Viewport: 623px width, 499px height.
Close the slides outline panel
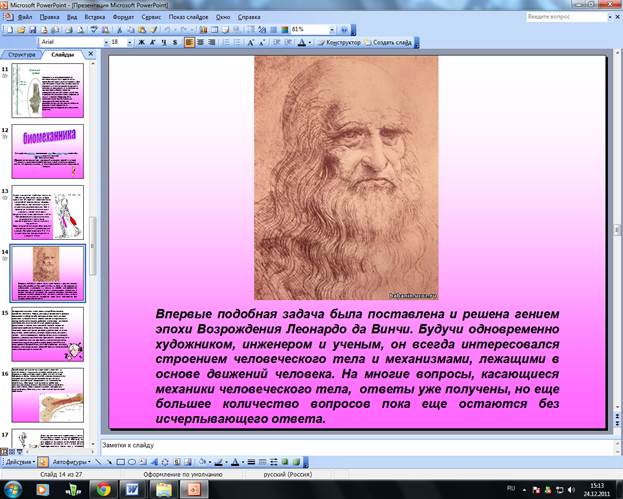coord(90,55)
